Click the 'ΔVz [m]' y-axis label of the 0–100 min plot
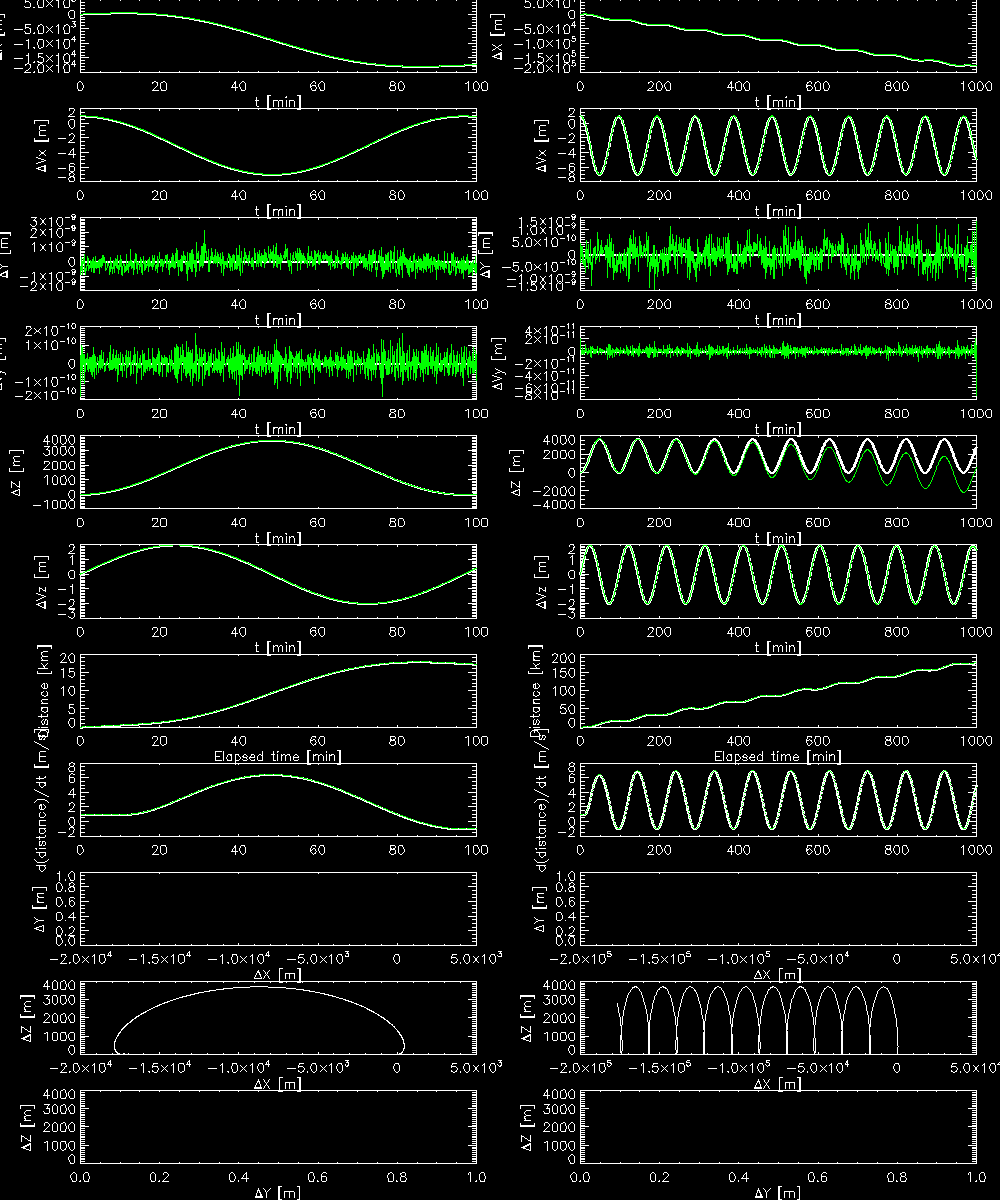This screenshot has height=1200, width=1000. pos(42,583)
